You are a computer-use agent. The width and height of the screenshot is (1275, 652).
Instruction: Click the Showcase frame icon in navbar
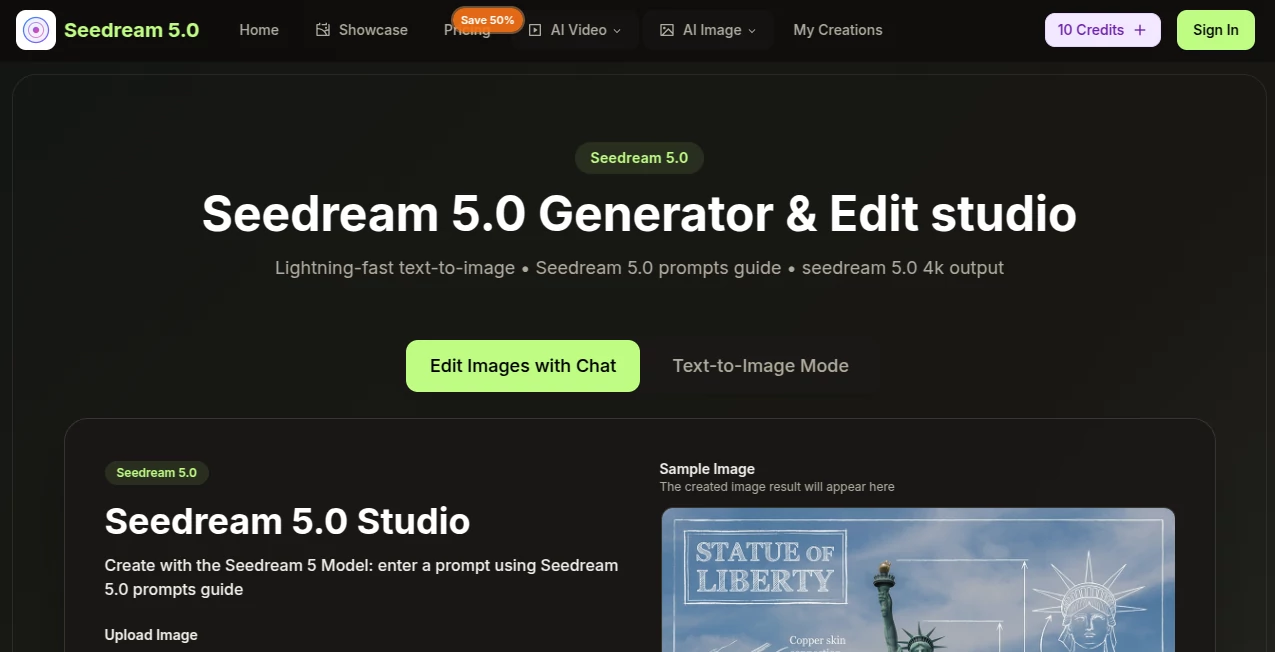coord(321,30)
